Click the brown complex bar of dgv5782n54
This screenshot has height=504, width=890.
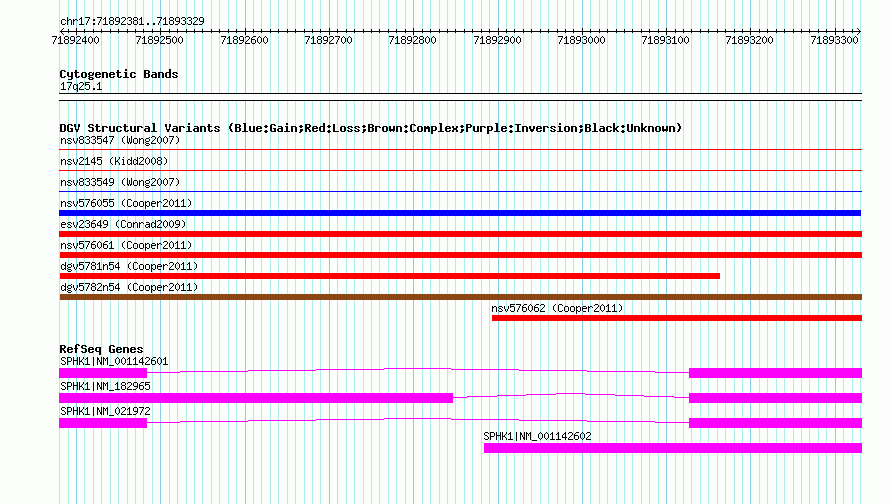point(460,297)
